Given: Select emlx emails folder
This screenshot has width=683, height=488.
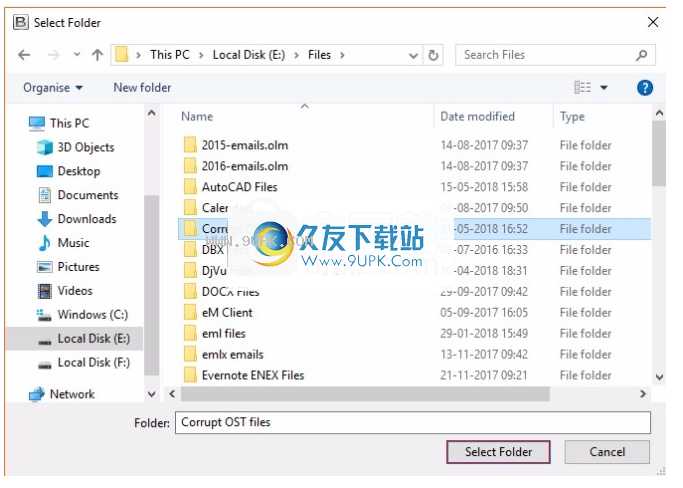Looking at the screenshot, I should coord(233,354).
